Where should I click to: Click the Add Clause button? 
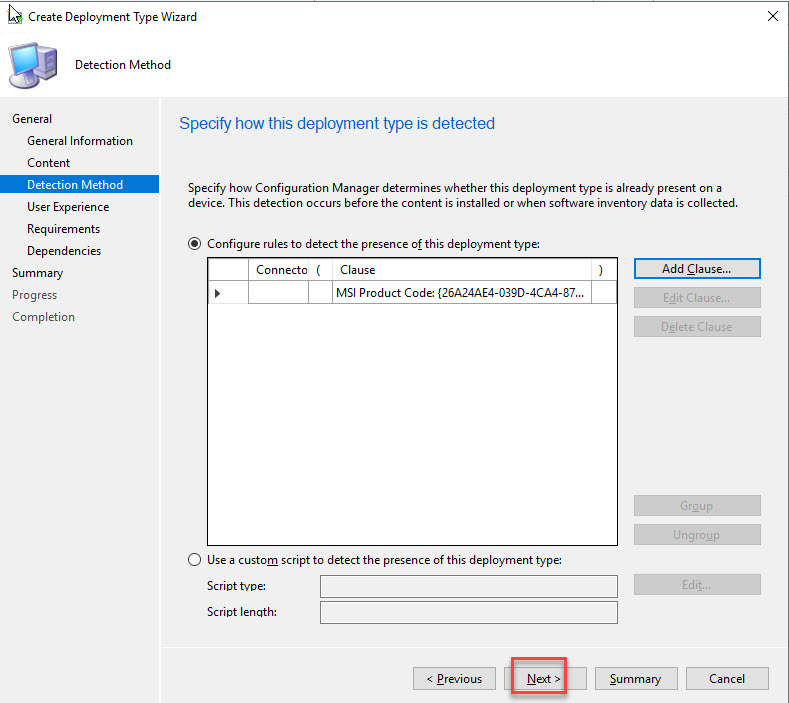[696, 269]
